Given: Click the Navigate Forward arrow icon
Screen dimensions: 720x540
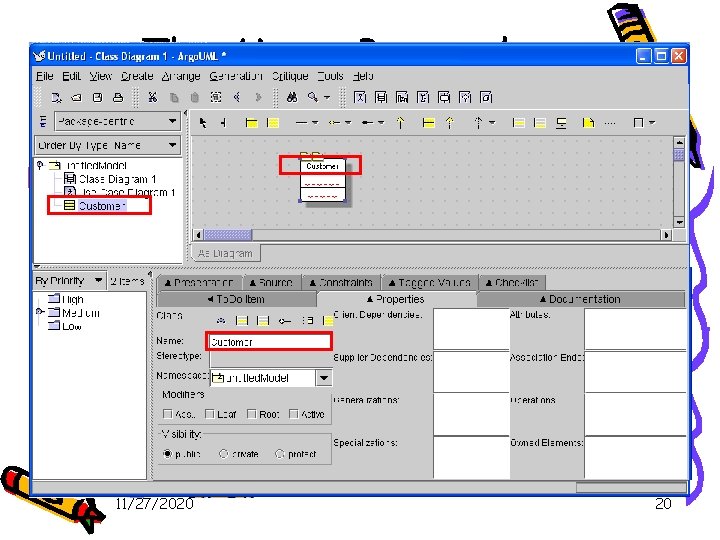Looking at the screenshot, I should pyautogui.click(x=258, y=97).
